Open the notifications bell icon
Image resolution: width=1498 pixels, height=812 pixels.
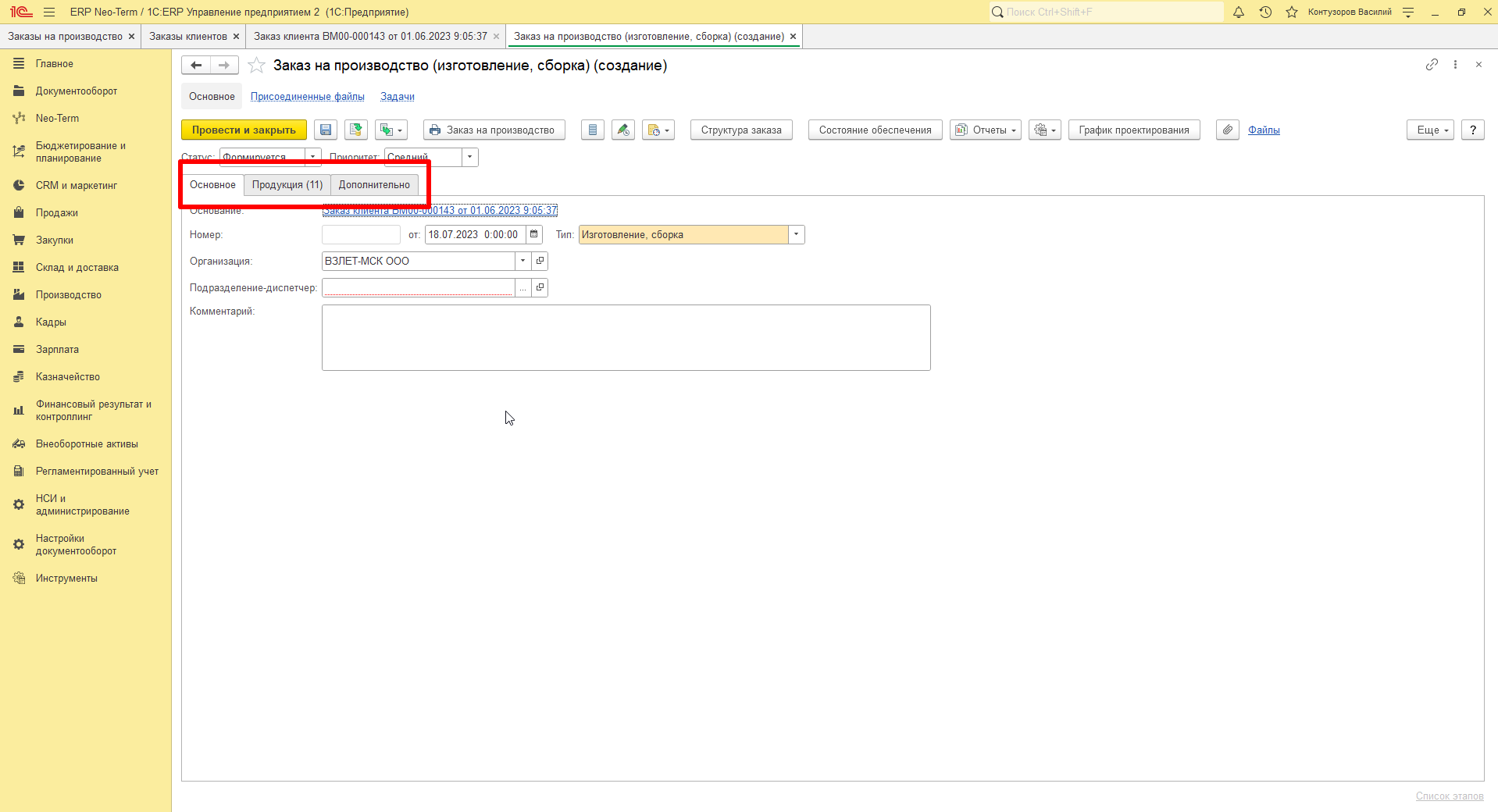1239,12
